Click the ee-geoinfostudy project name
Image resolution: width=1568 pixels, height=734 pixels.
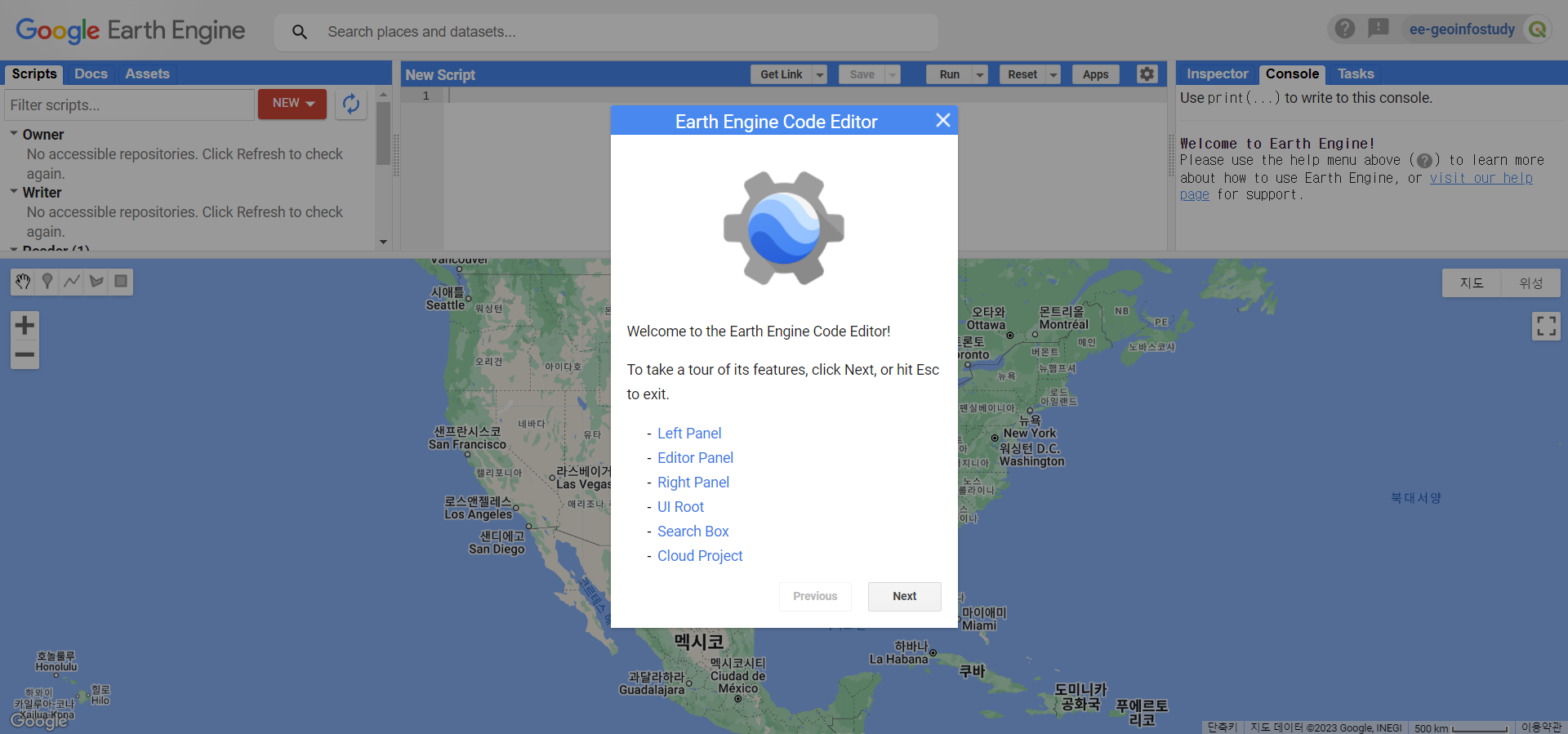pos(1462,29)
